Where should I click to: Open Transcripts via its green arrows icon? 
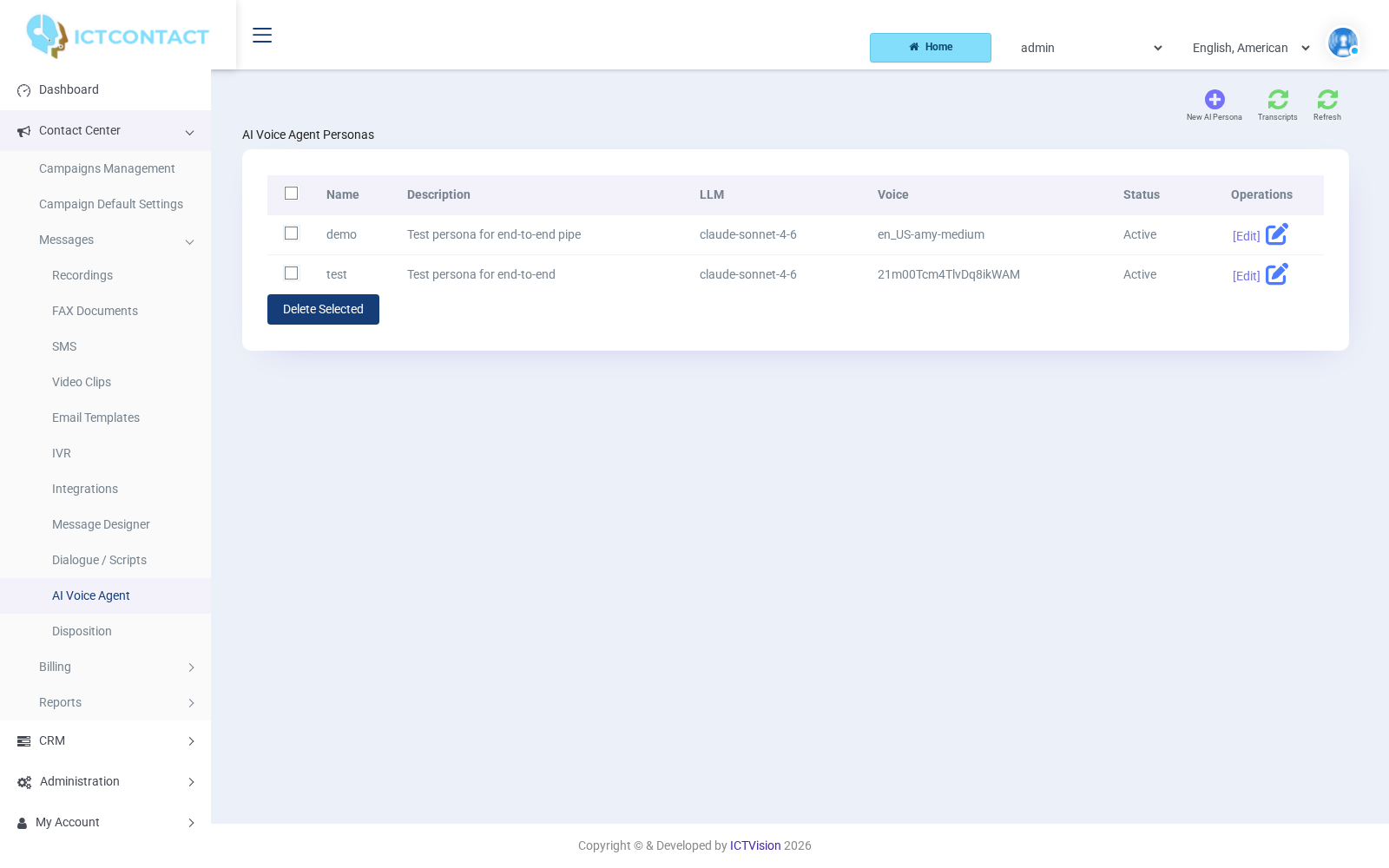coord(1278,99)
